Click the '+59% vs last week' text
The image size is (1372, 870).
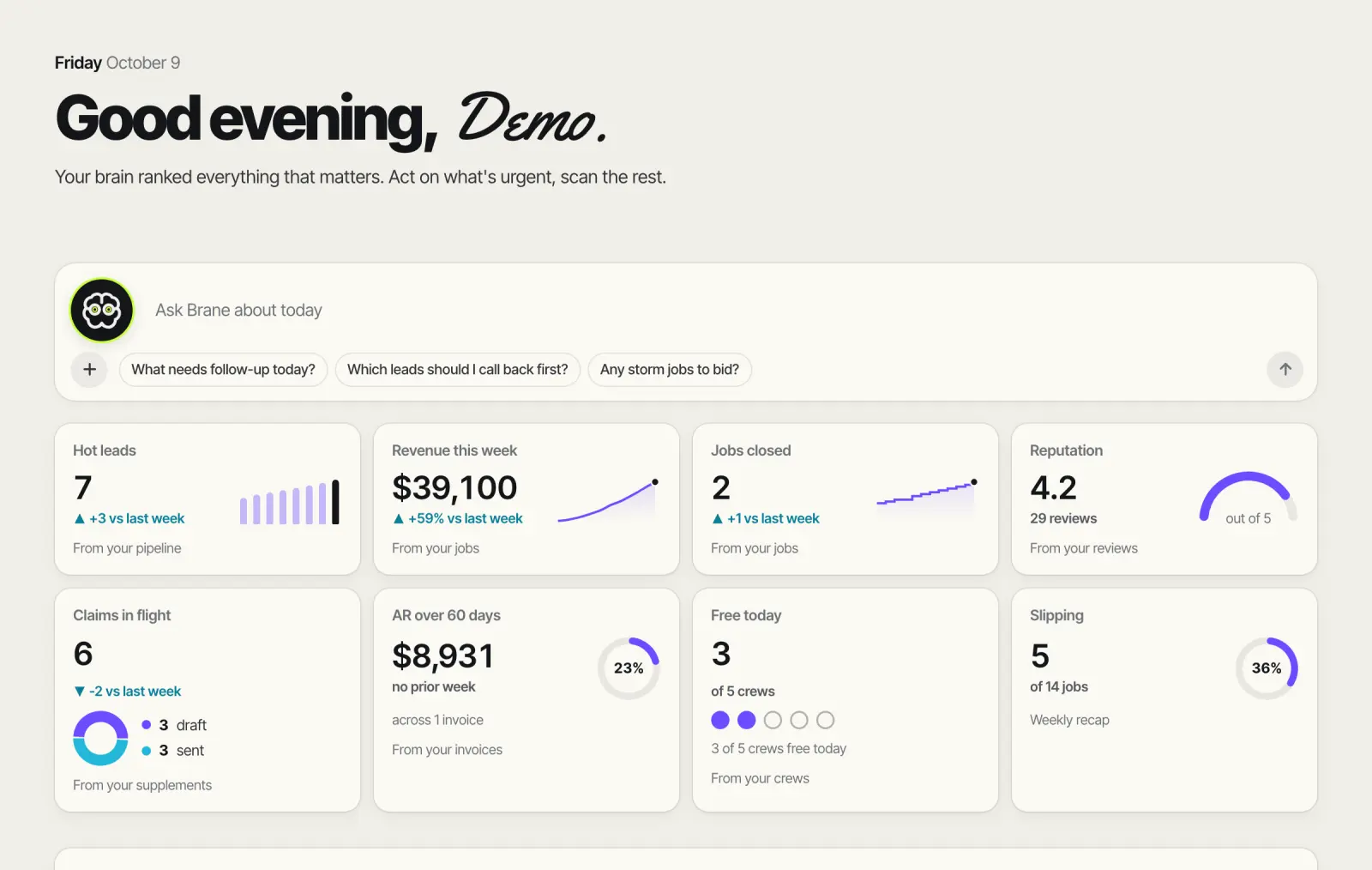pyautogui.click(x=466, y=519)
